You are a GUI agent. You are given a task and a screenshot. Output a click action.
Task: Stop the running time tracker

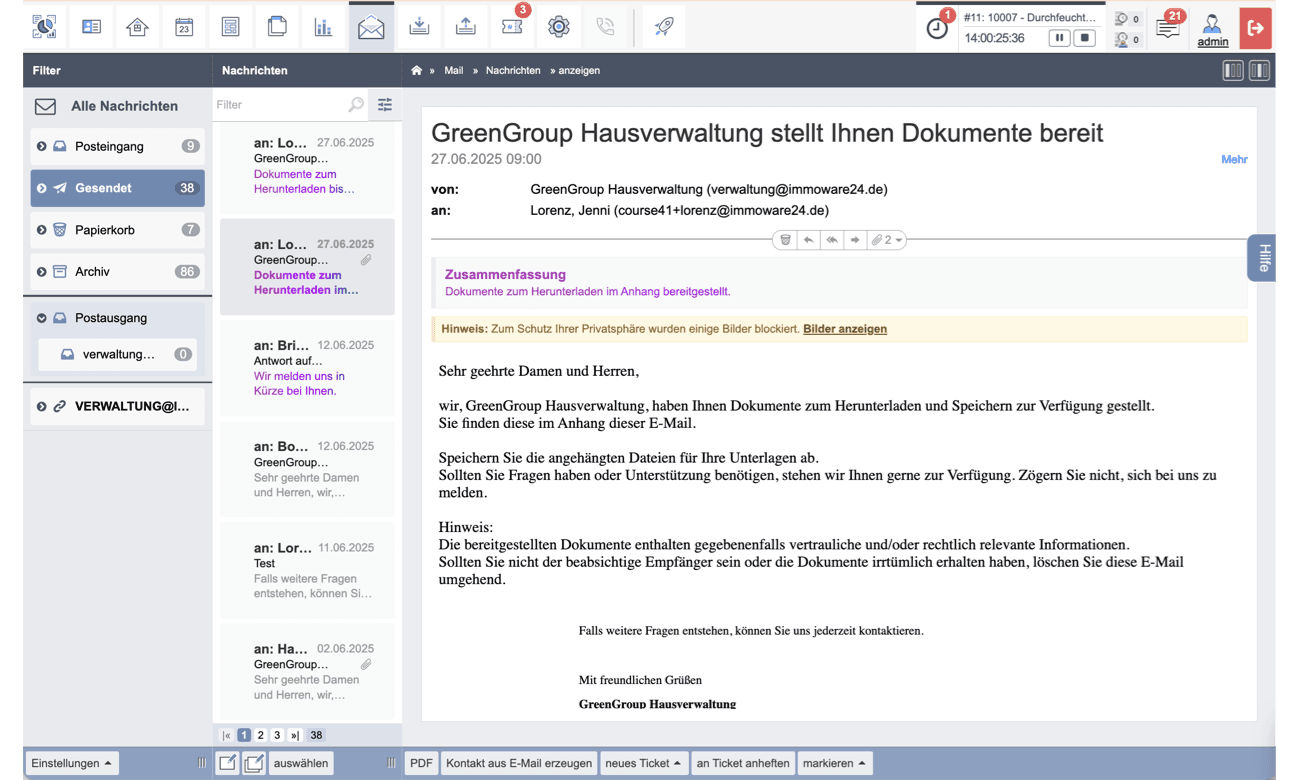(1084, 38)
